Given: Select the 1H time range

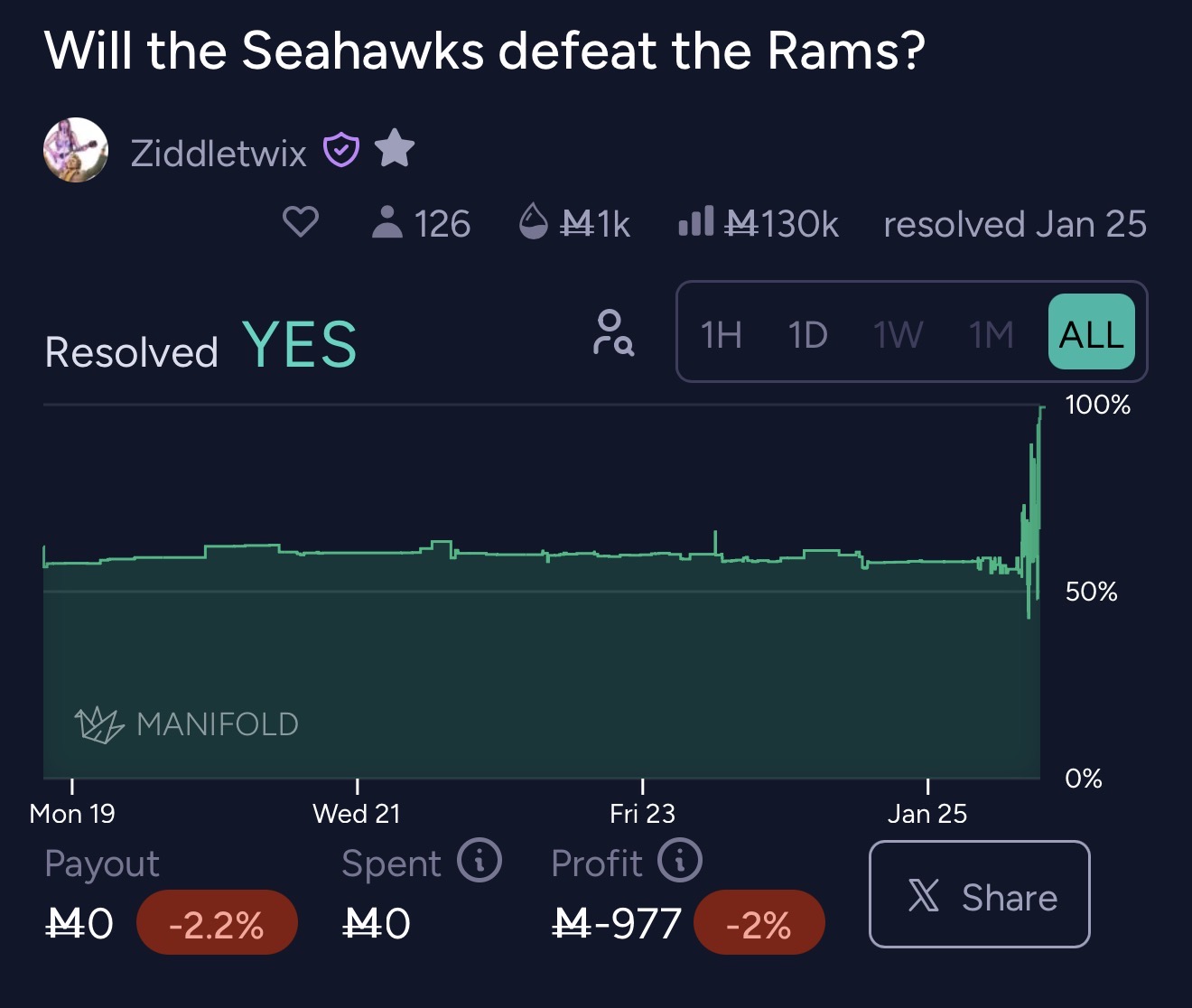Looking at the screenshot, I should [722, 334].
